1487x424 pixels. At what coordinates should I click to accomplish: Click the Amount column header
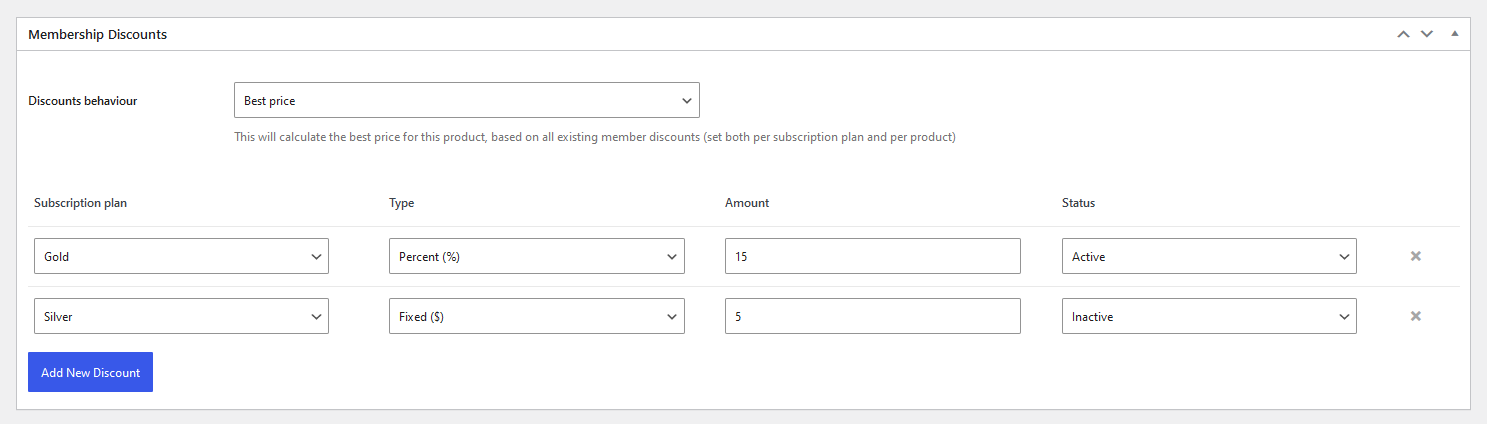click(x=747, y=203)
